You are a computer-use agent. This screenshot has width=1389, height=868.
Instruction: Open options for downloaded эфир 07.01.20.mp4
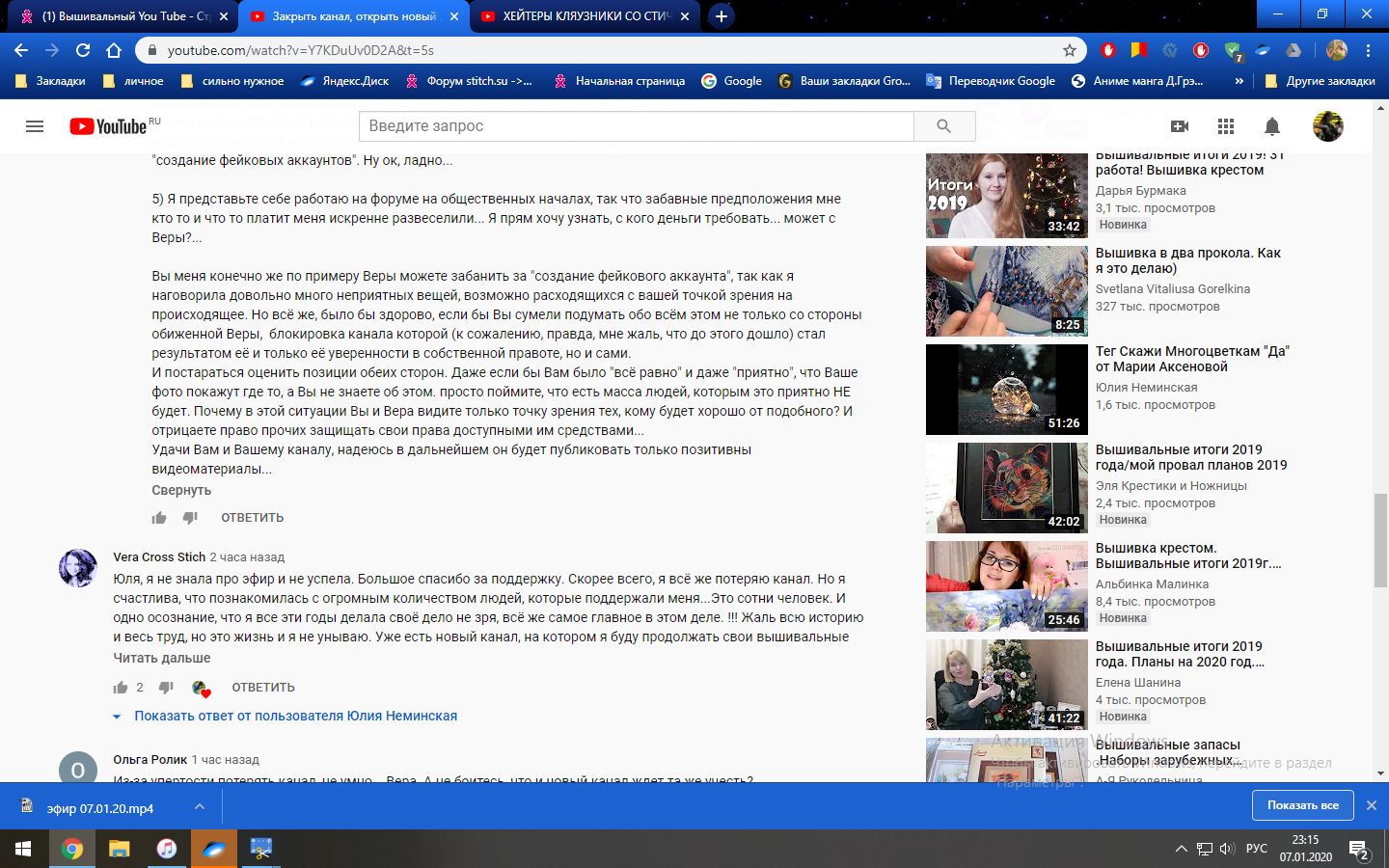click(200, 806)
